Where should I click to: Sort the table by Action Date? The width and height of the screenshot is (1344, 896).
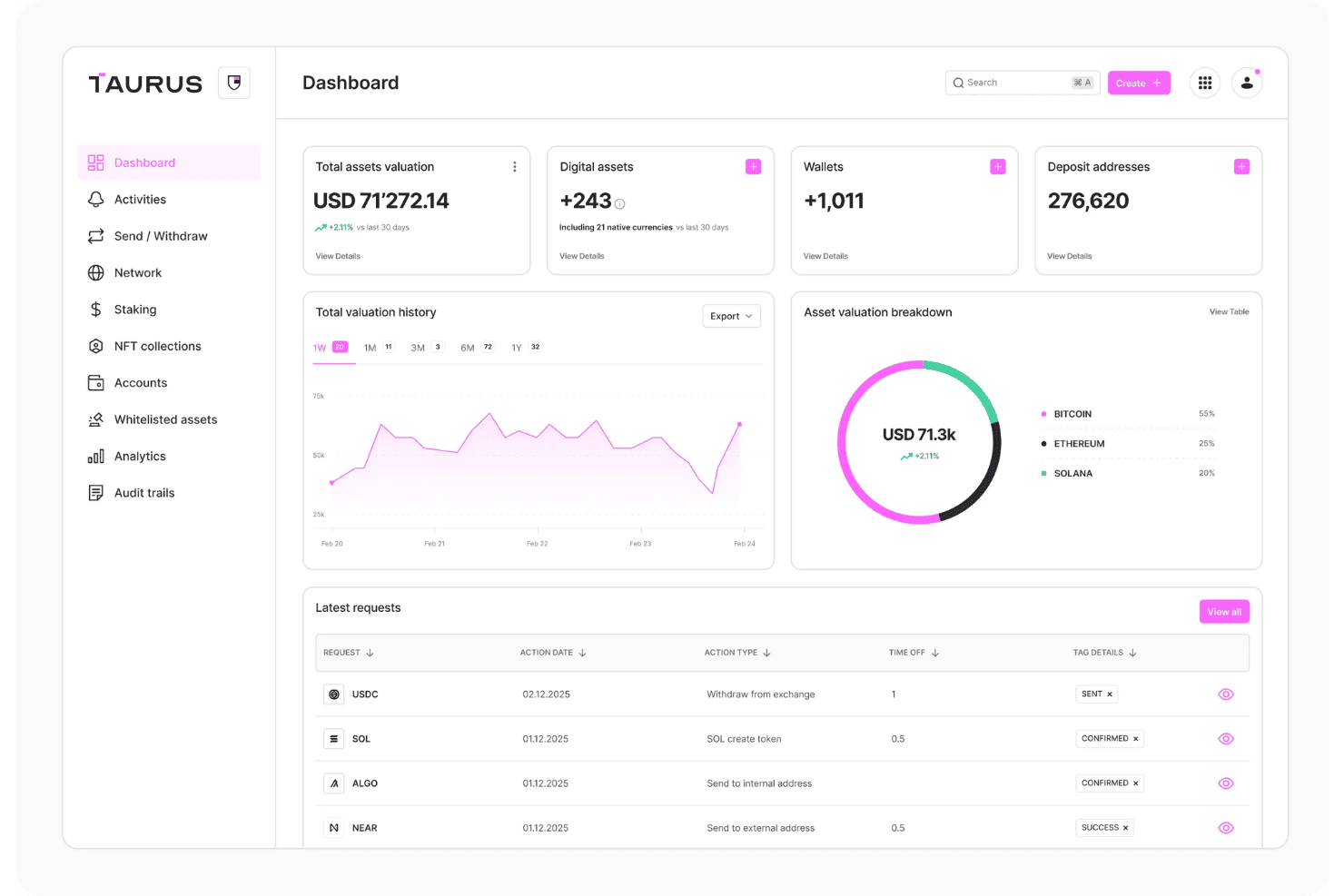(x=553, y=653)
